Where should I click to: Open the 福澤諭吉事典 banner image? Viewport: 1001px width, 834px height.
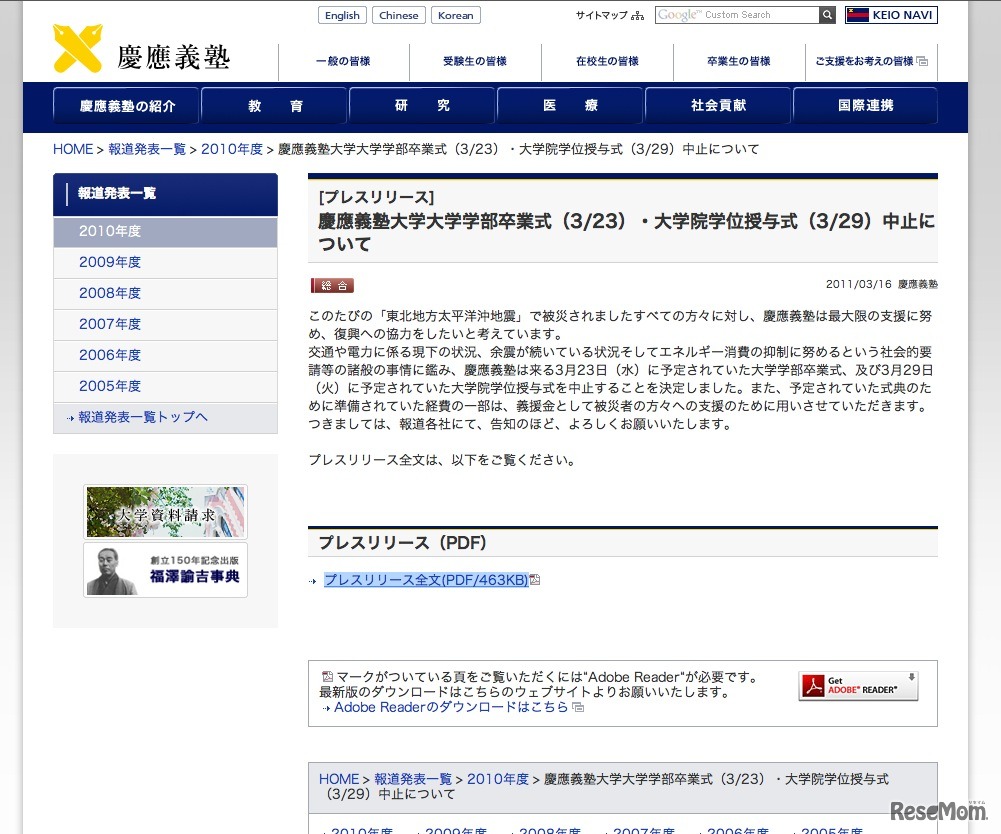(x=165, y=570)
